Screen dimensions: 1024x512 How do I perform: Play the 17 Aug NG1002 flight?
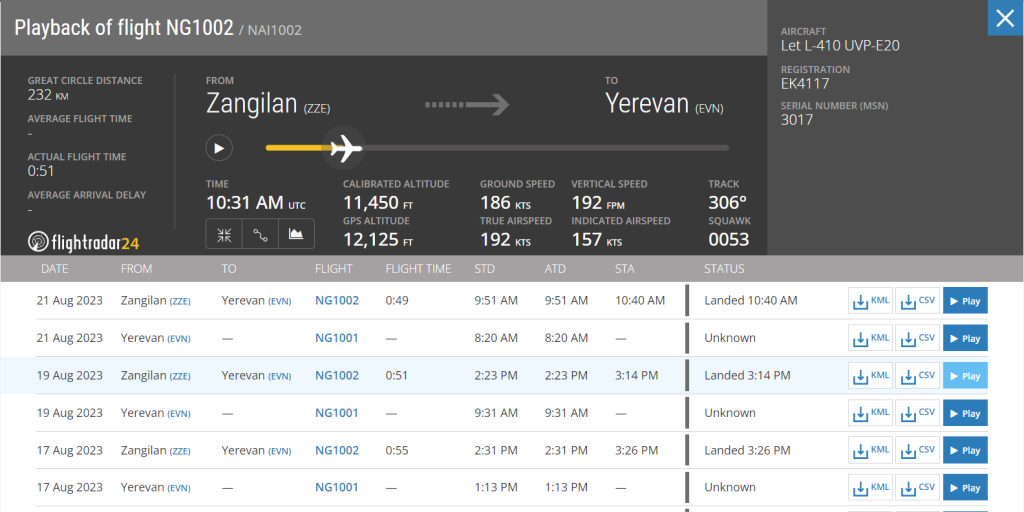965,451
